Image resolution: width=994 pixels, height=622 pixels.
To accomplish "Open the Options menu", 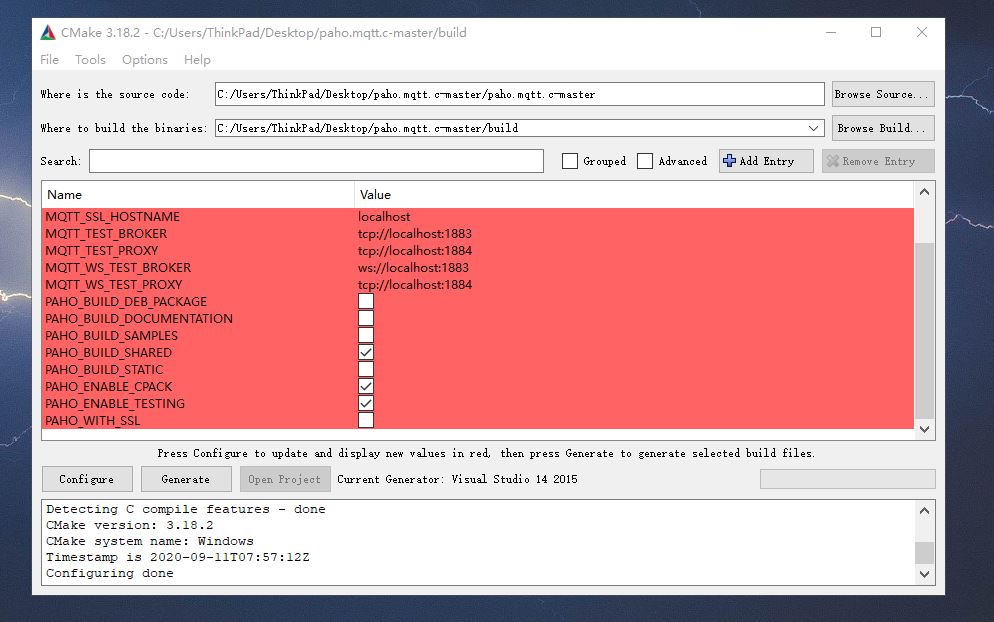I will [x=145, y=60].
